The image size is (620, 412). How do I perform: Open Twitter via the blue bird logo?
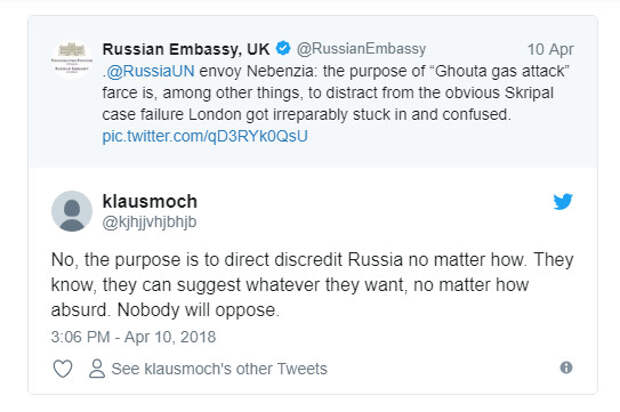tap(563, 201)
